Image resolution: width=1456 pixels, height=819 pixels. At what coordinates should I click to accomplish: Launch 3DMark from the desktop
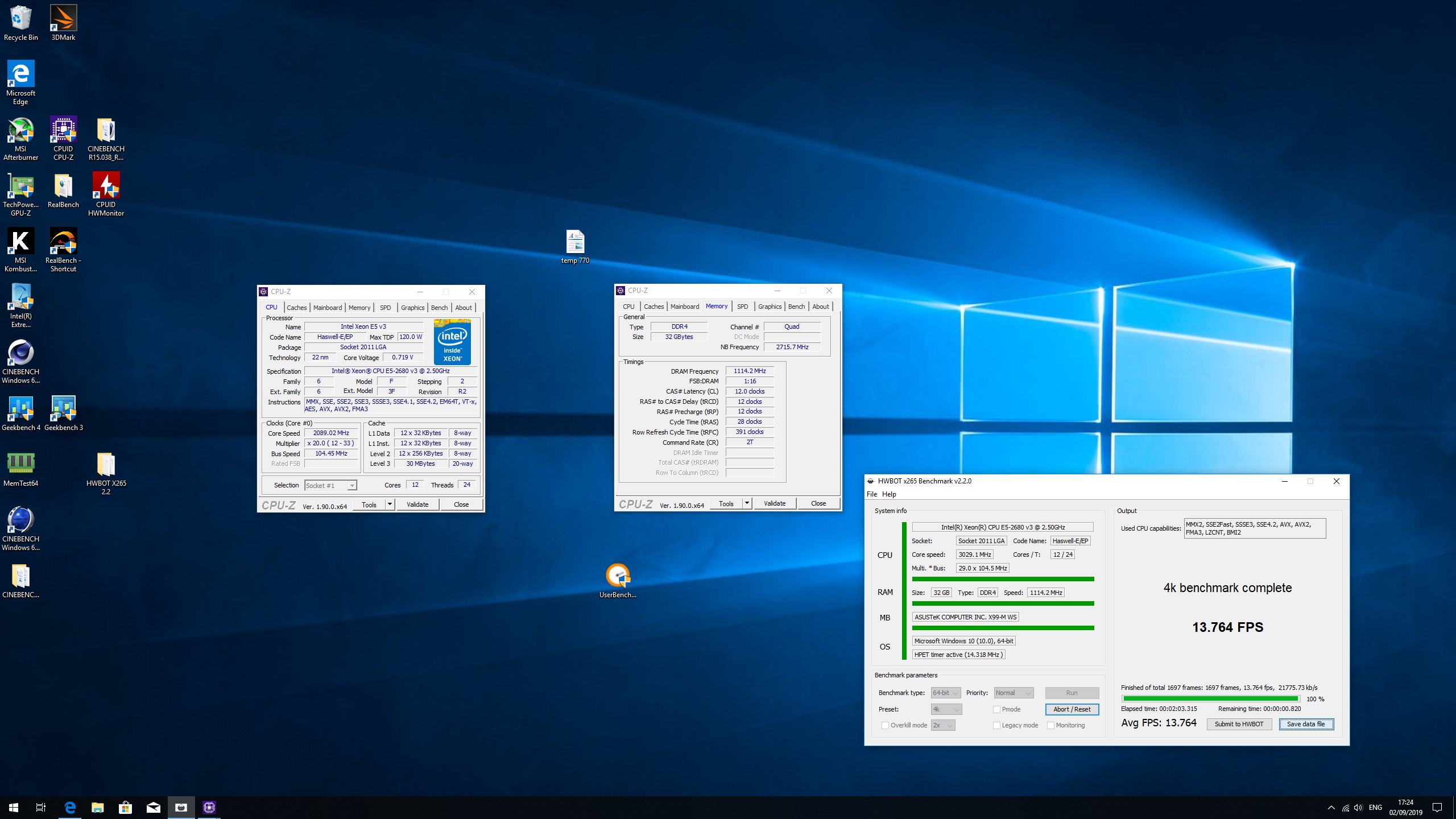pyautogui.click(x=63, y=23)
